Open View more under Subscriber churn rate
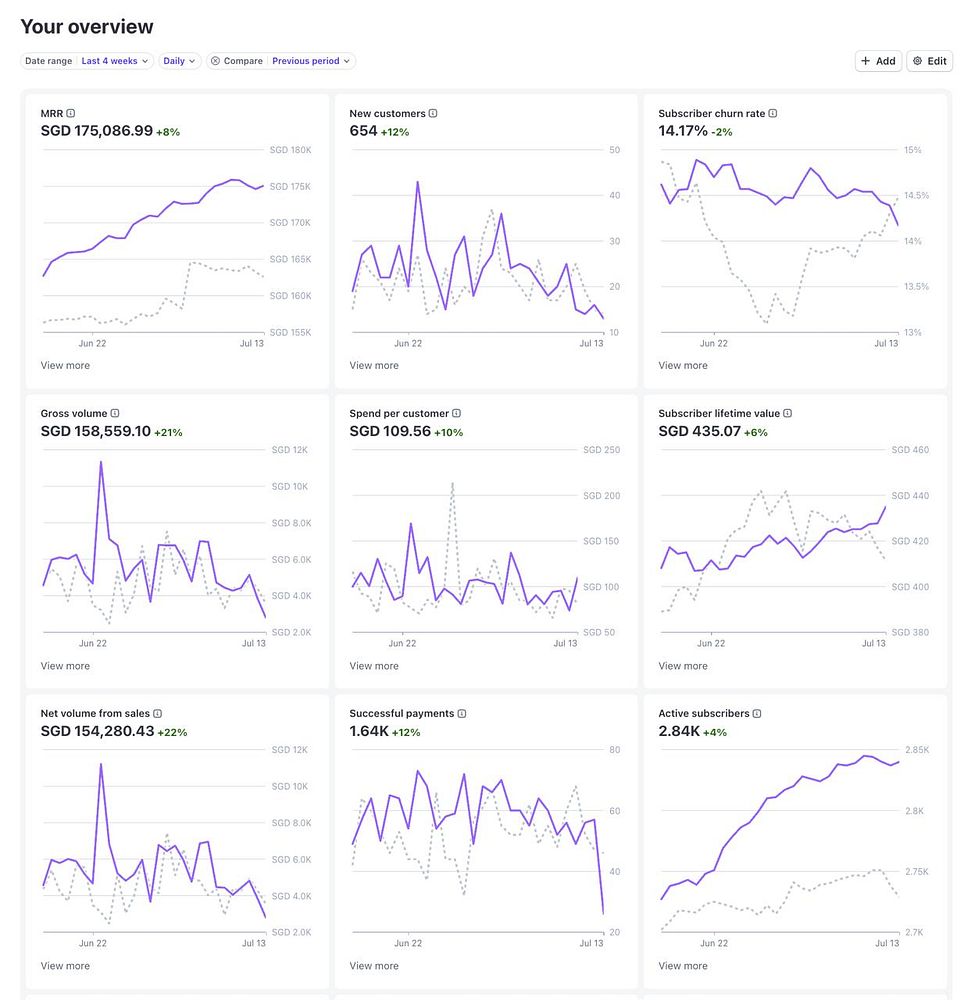This screenshot has height=1000, width=975. [x=683, y=366]
